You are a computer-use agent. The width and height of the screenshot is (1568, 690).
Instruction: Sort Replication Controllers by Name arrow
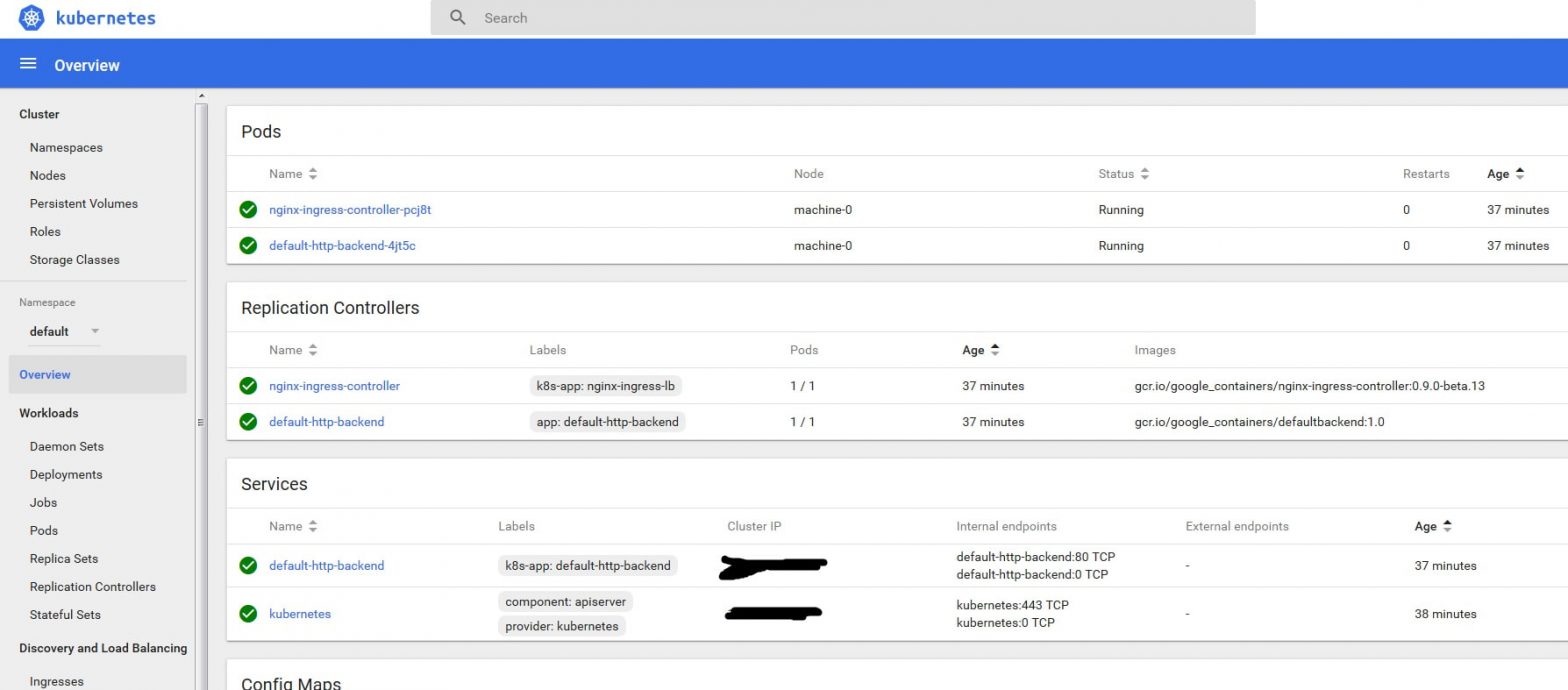tap(313, 350)
